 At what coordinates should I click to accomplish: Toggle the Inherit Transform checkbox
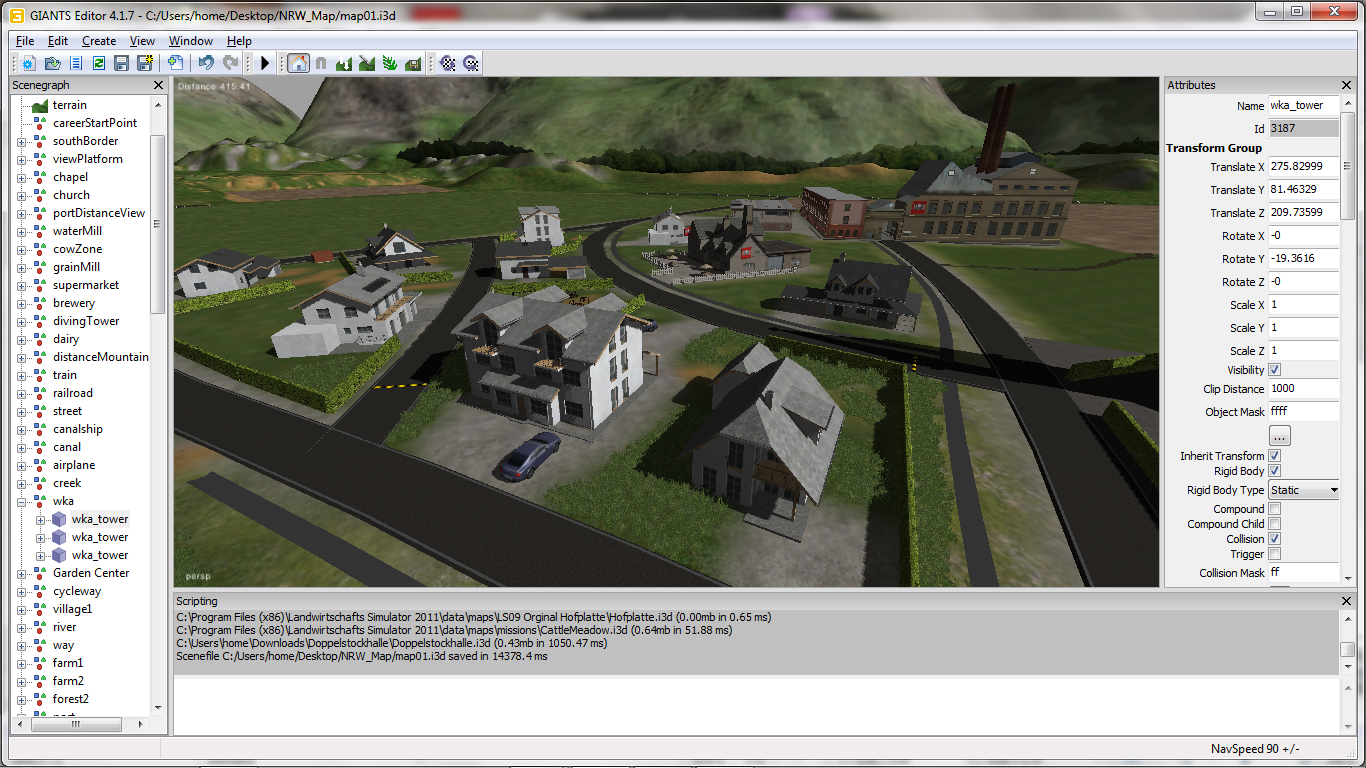(x=1275, y=456)
